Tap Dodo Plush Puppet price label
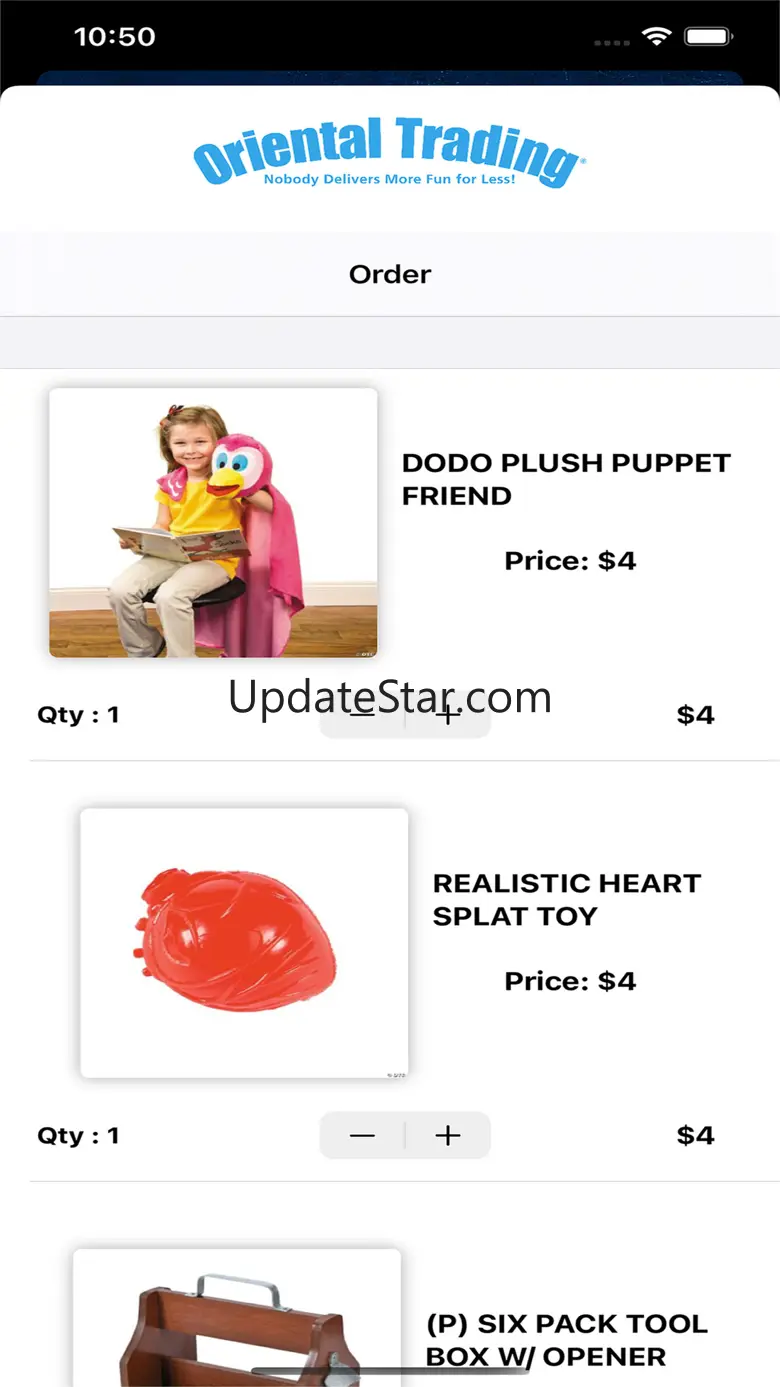This screenshot has height=1387, width=780. click(570, 560)
